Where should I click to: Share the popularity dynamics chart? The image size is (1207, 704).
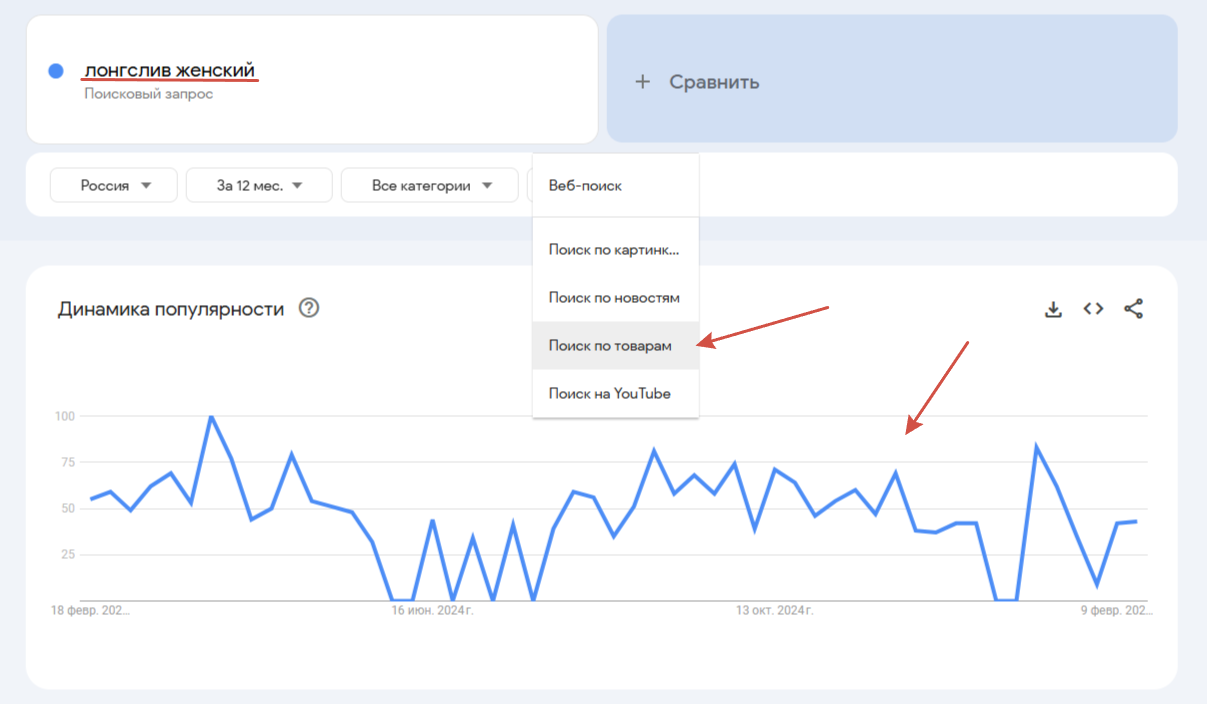[x=1133, y=309]
